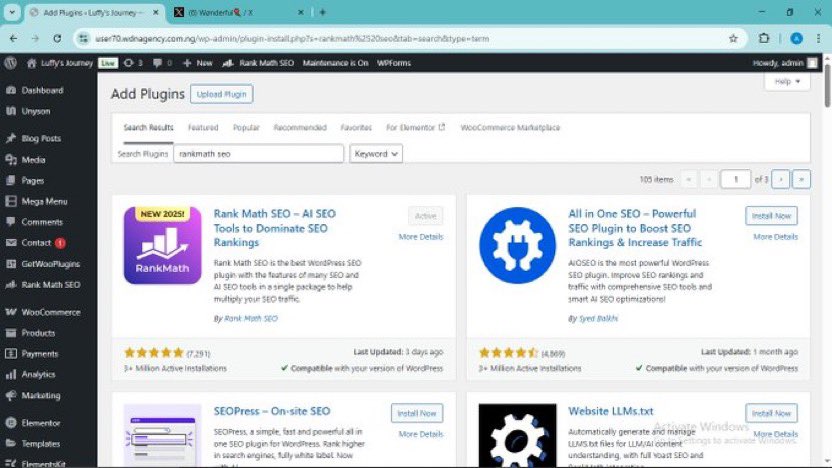
Task: Open Rank Math SEO plugin title link
Action: click(275, 228)
